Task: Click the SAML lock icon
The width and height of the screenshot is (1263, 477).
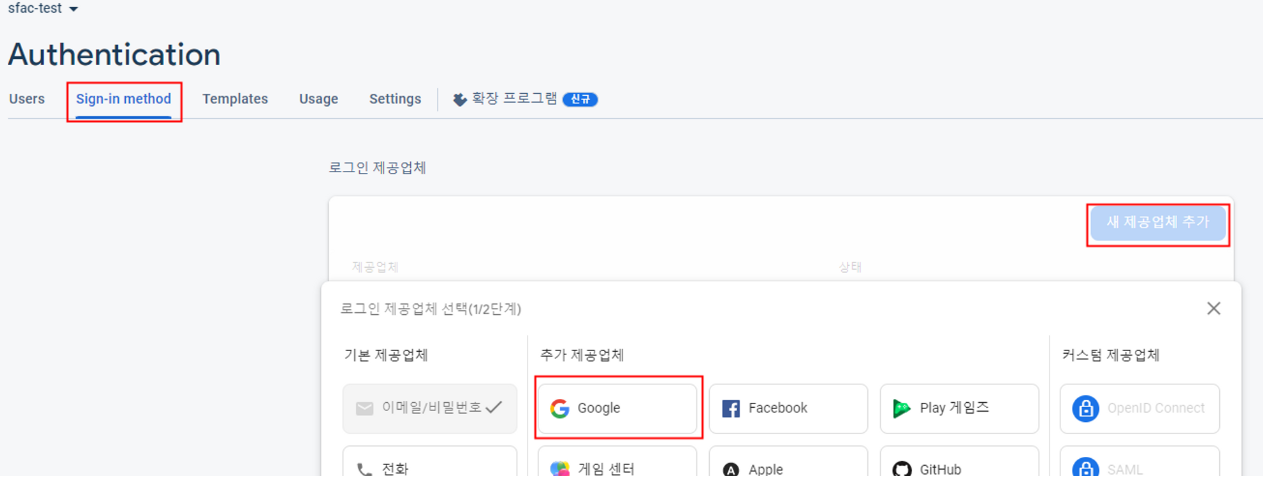Action: pyautogui.click(x=1085, y=468)
